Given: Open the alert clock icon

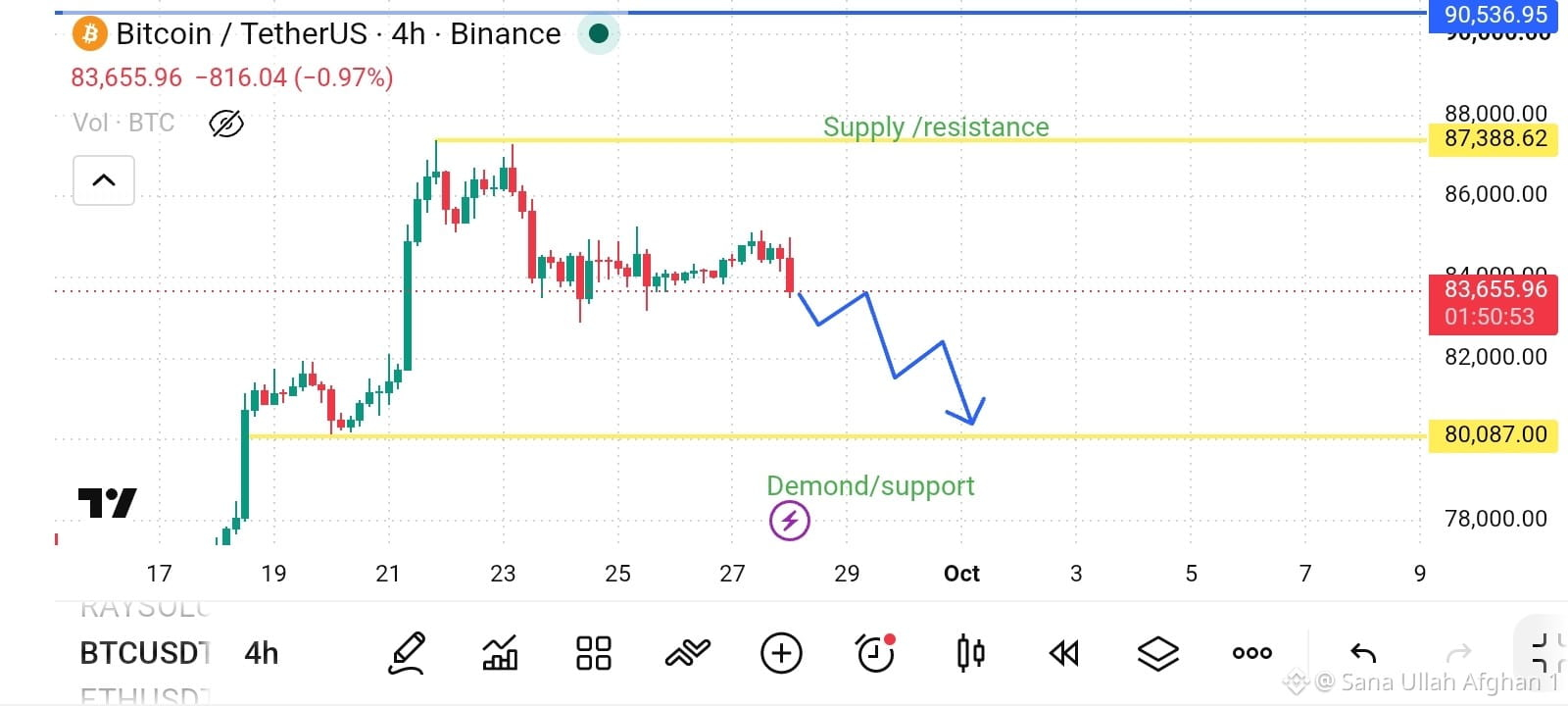Looking at the screenshot, I should pos(875,653).
